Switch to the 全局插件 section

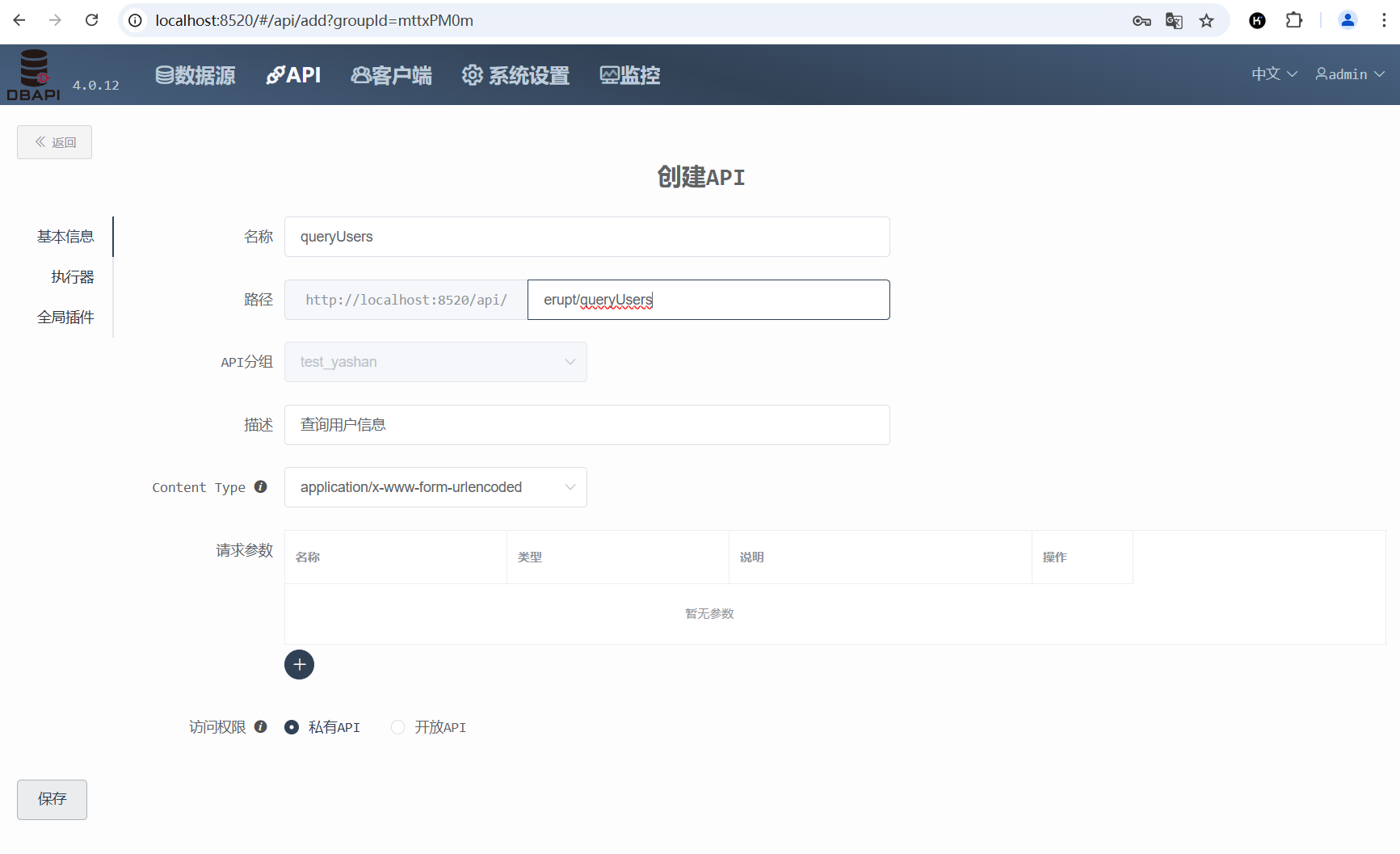[66, 317]
